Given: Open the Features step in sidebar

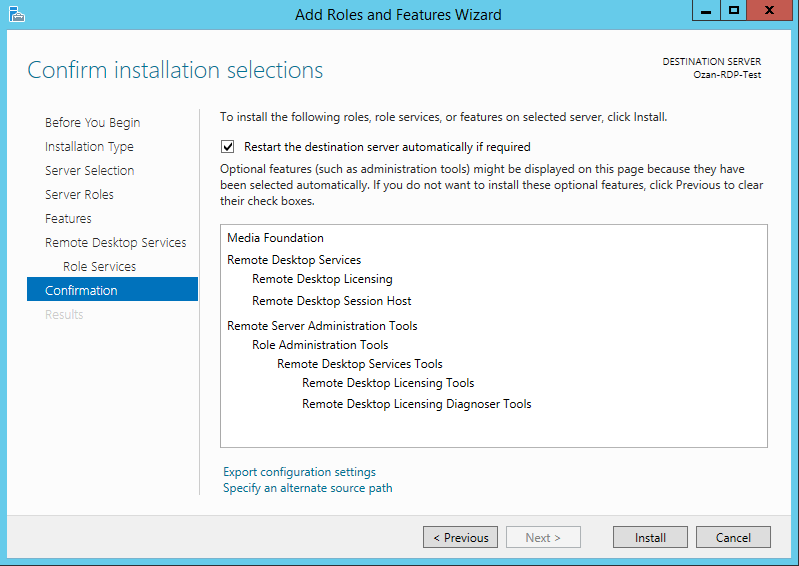Looking at the screenshot, I should tap(68, 219).
